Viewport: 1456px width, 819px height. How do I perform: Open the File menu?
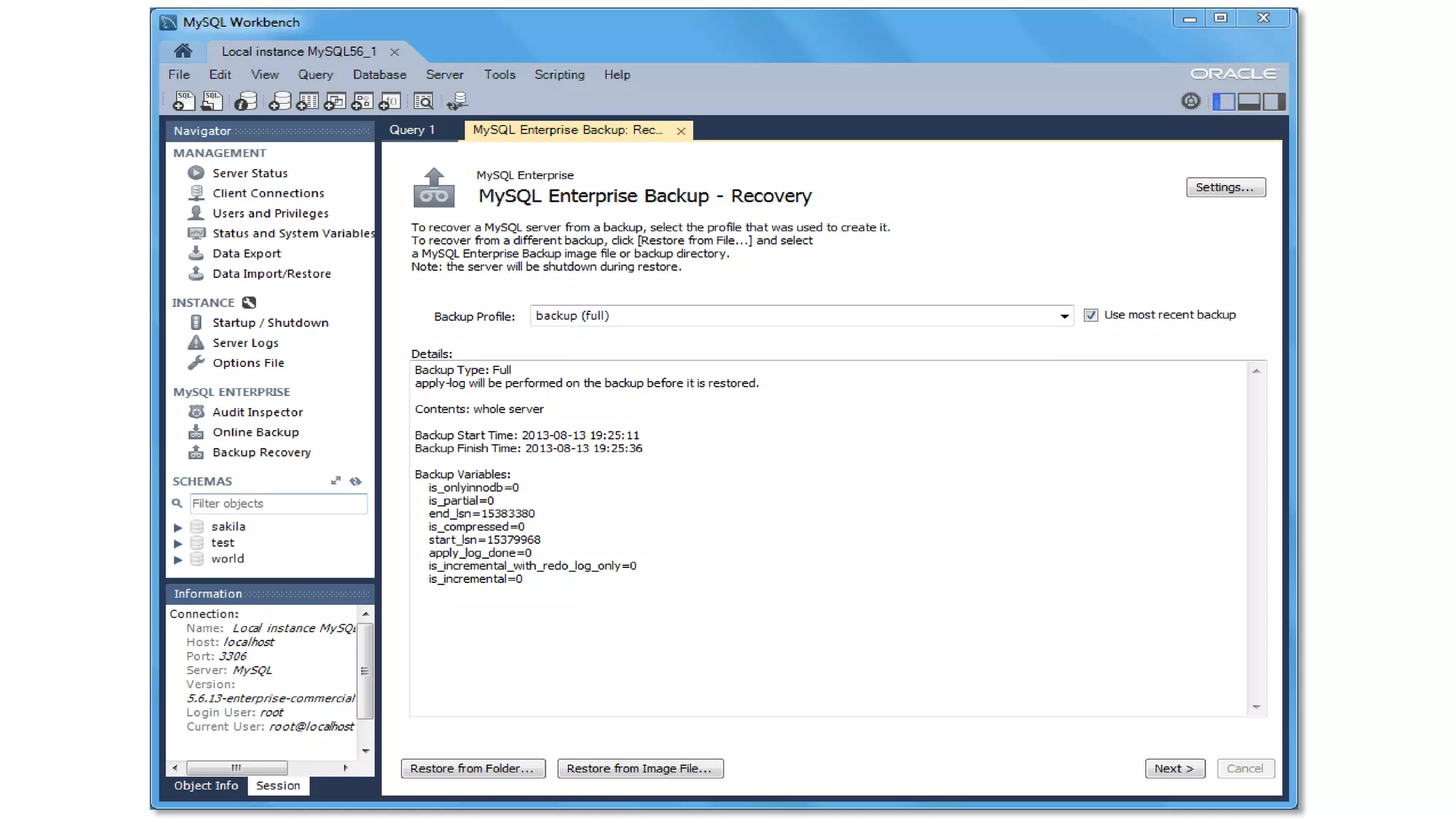[179, 74]
